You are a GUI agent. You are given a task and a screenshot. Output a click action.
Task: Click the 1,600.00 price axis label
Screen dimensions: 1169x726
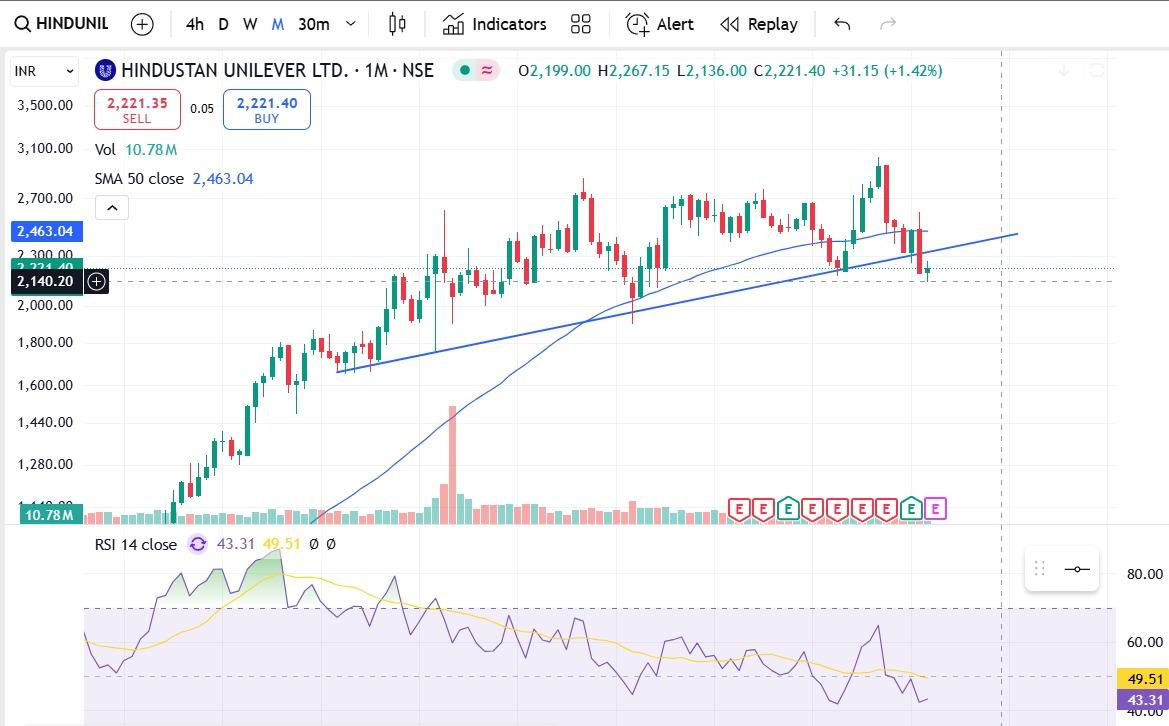(x=45, y=385)
